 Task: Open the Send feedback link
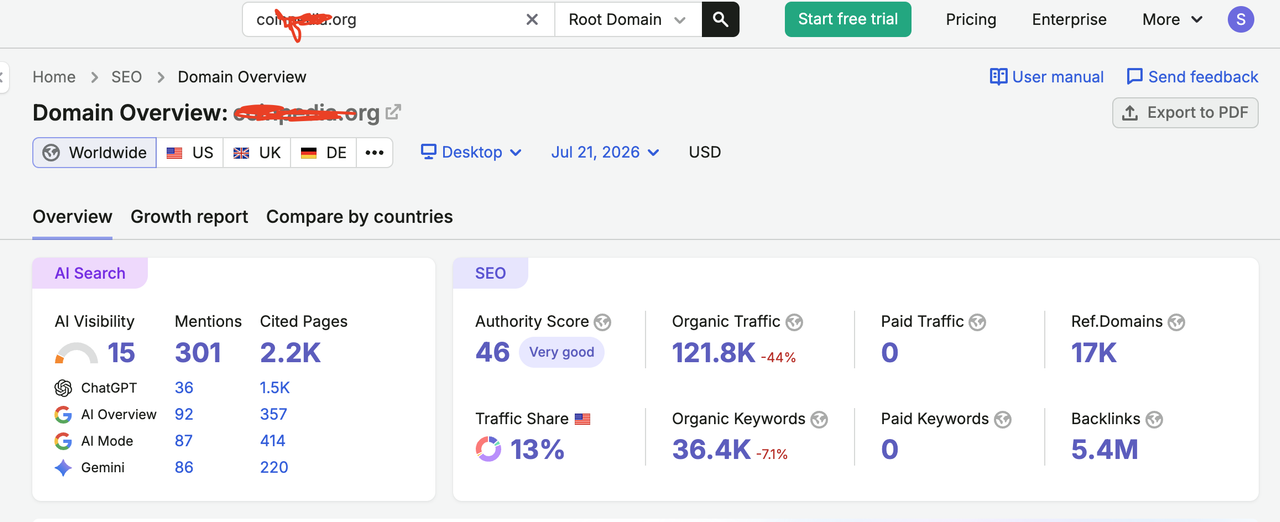(x=1192, y=77)
